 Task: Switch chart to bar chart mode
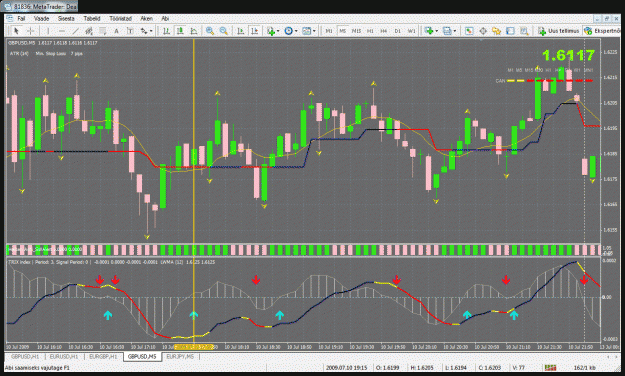tap(167, 31)
